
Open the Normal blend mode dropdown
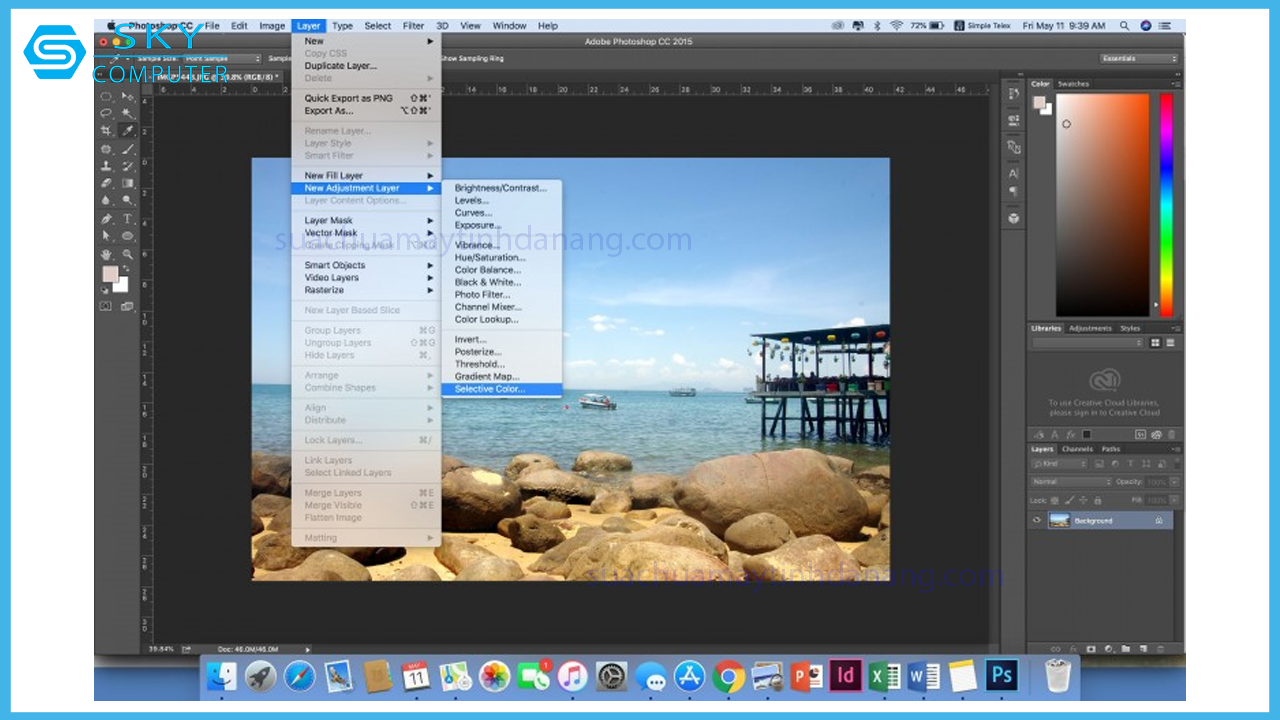1071,482
